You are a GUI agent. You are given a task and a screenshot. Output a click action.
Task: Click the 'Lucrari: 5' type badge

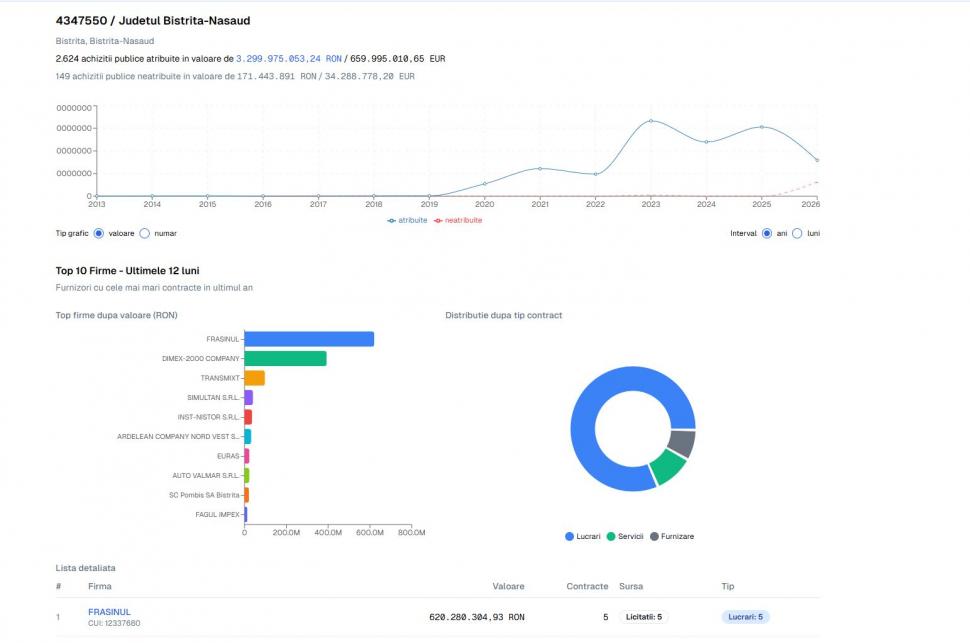(x=745, y=617)
